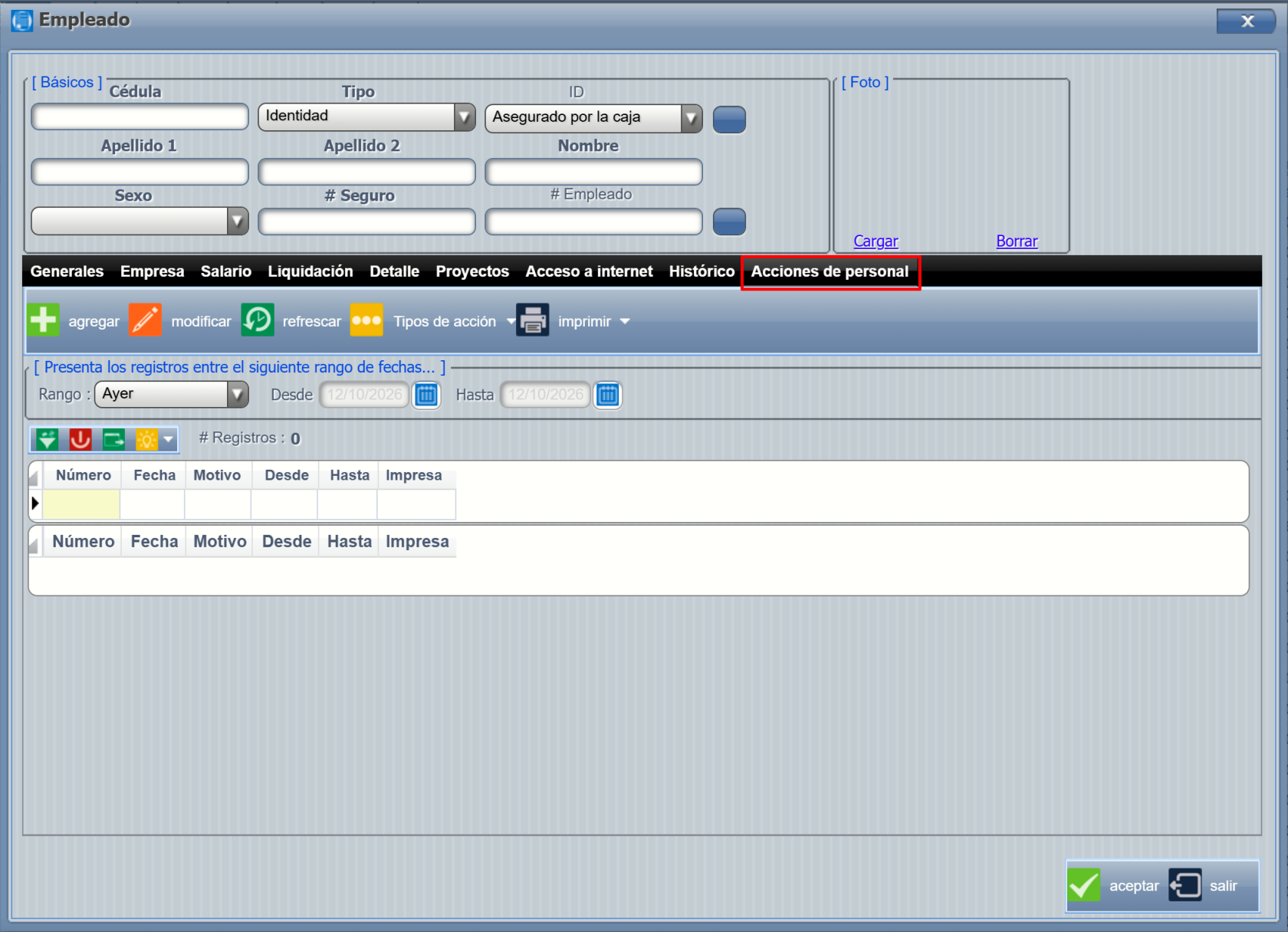Click the Desde date field
The image size is (1288, 932).
point(364,395)
